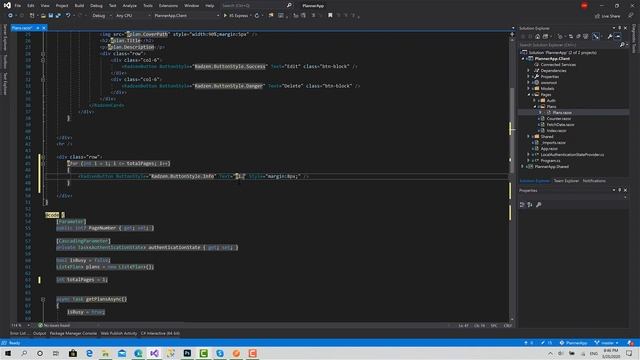Select Program.cs file
Image resolution: width=640 pixels, height=360 pixels.
click(x=550, y=160)
